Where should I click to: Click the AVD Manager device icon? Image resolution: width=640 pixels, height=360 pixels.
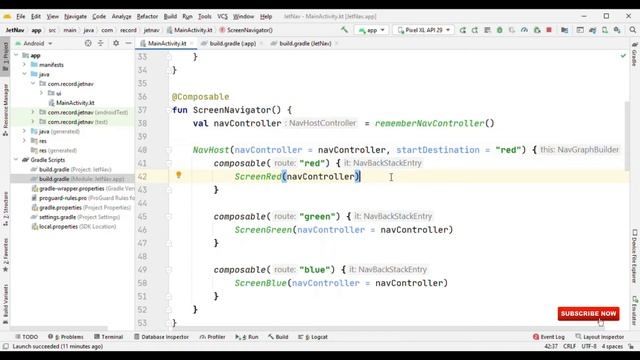pos(604,30)
